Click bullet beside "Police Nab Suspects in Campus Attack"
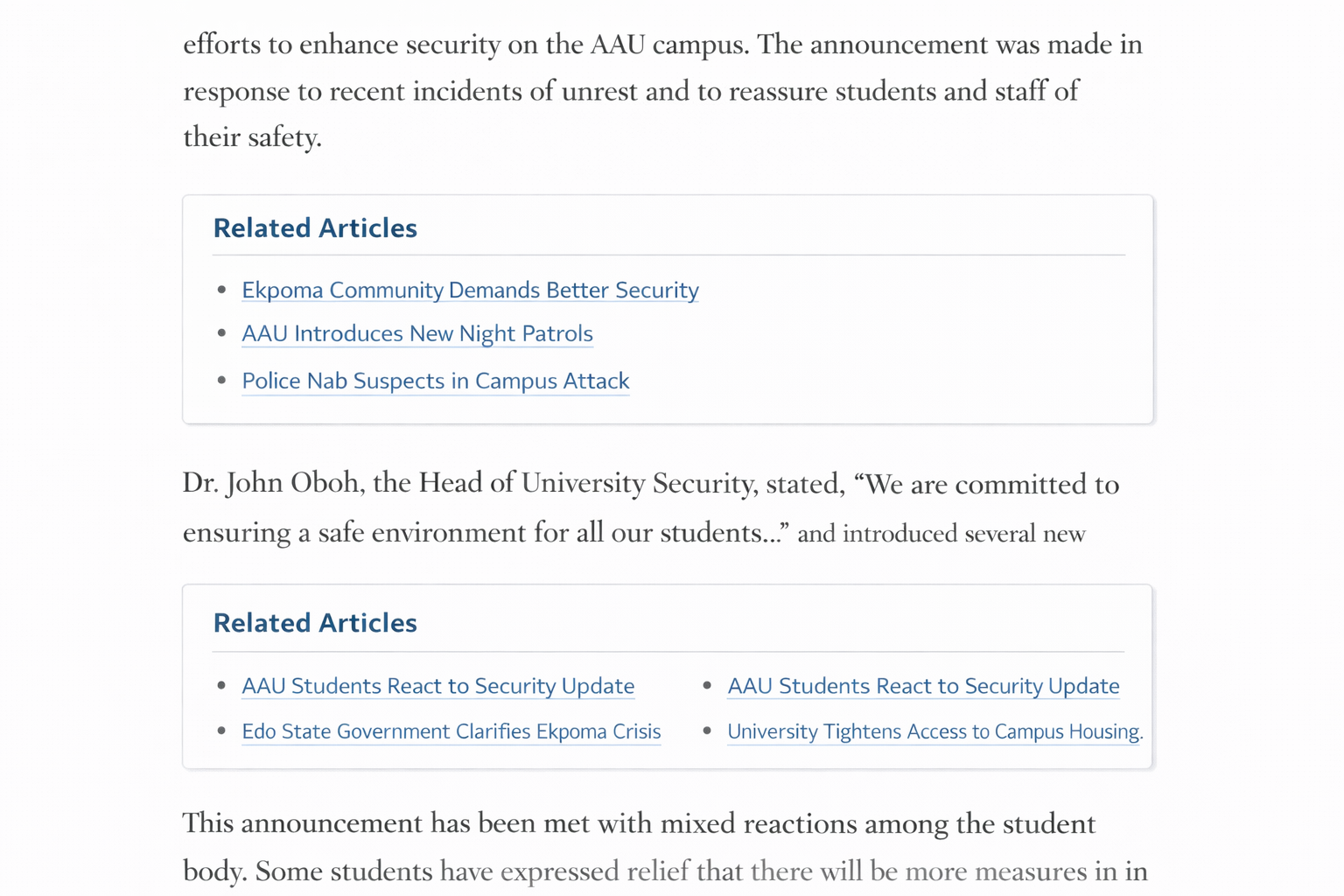 coord(222,381)
